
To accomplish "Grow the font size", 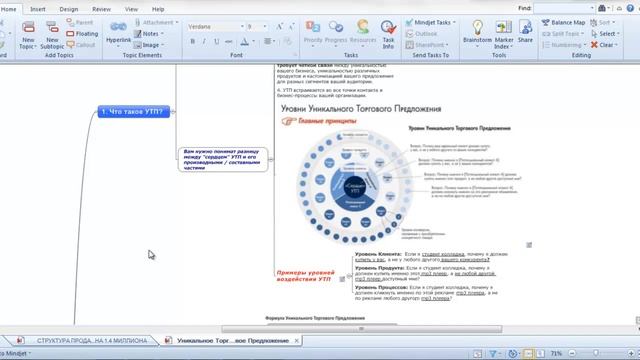I will tap(279, 27).
